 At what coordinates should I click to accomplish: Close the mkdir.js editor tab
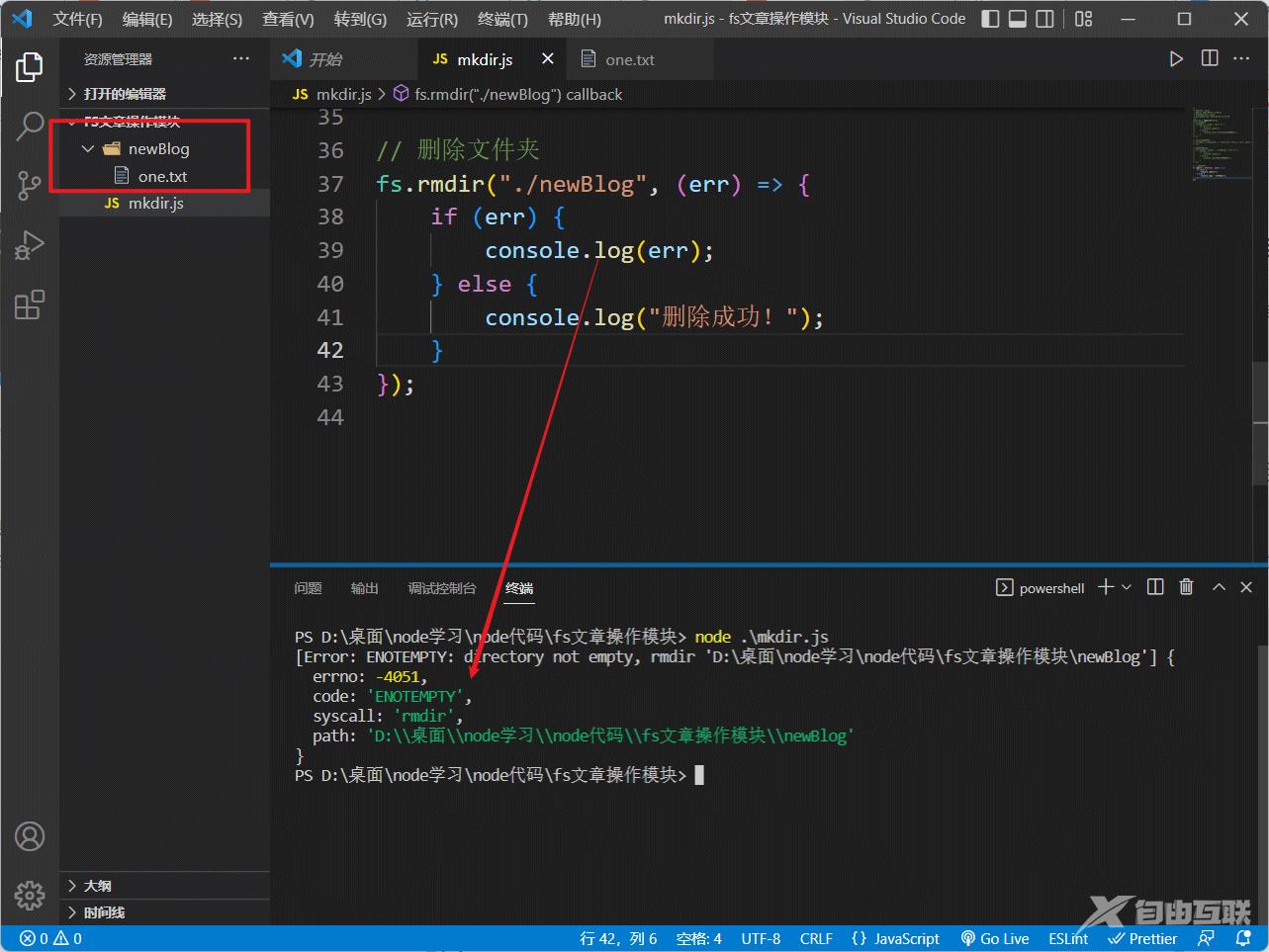pyautogui.click(x=547, y=59)
